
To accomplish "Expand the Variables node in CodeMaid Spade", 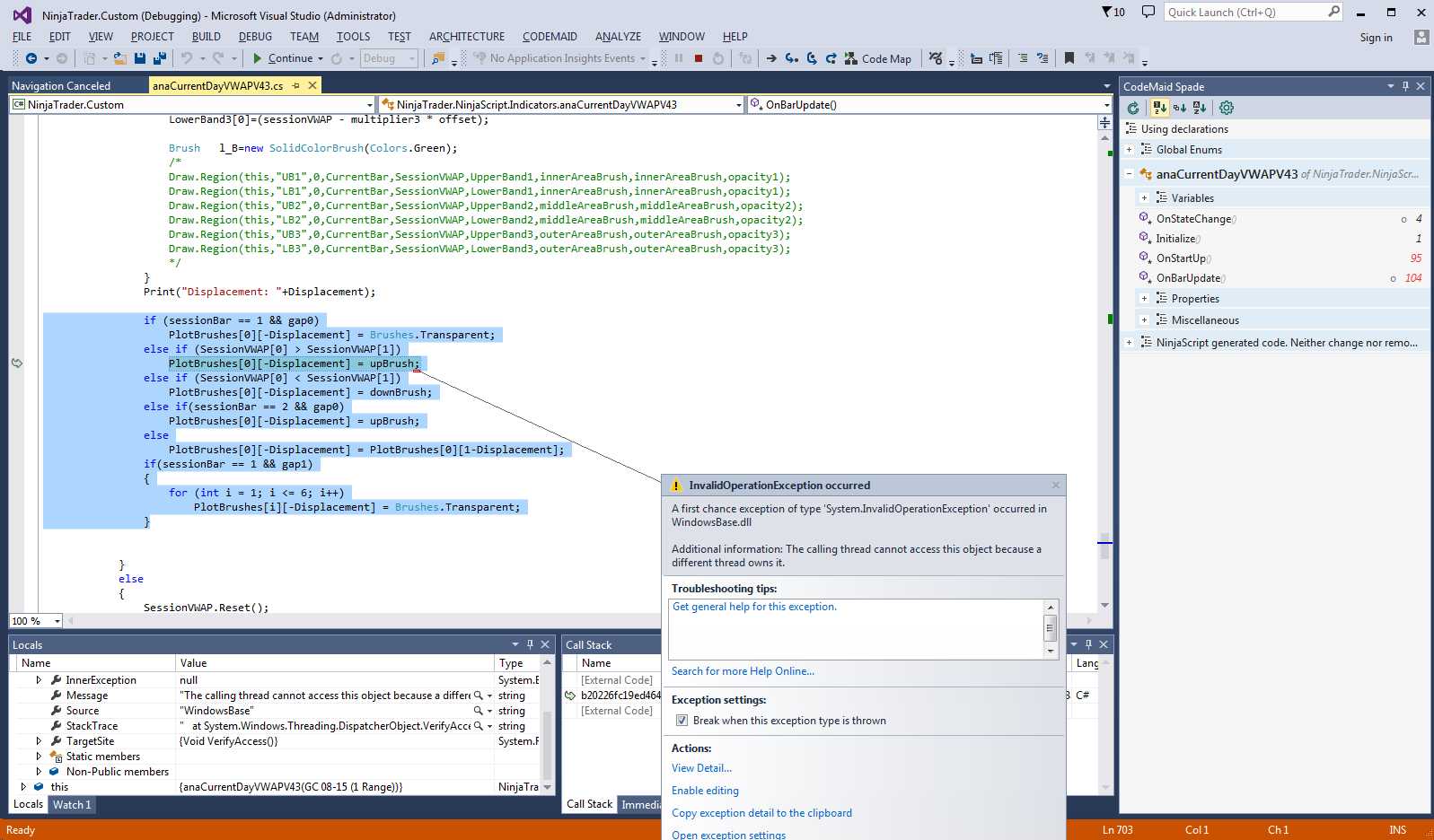I will 1144,198.
